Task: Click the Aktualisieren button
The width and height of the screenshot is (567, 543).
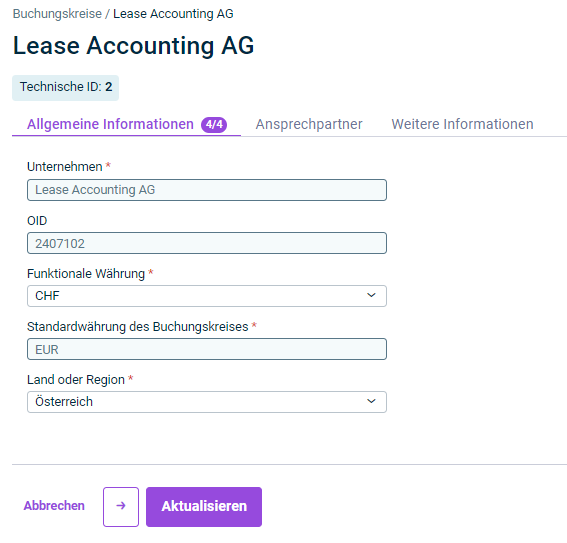Action: pos(204,506)
